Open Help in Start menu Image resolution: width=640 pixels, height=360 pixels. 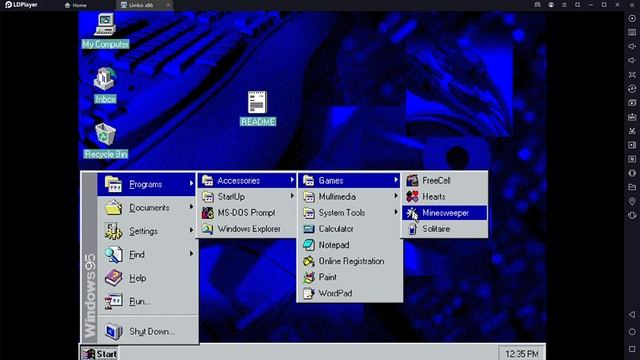(x=147, y=278)
